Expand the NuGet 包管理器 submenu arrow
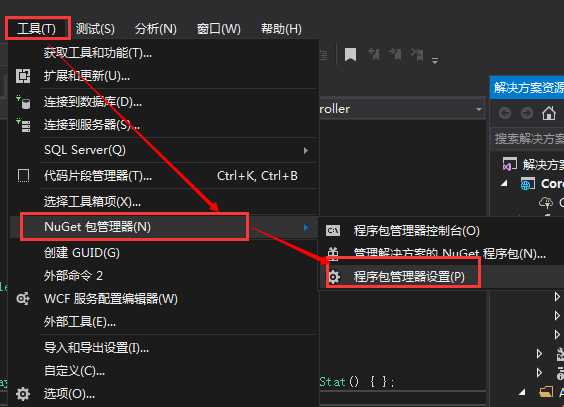The width and height of the screenshot is (564, 407). click(x=306, y=227)
